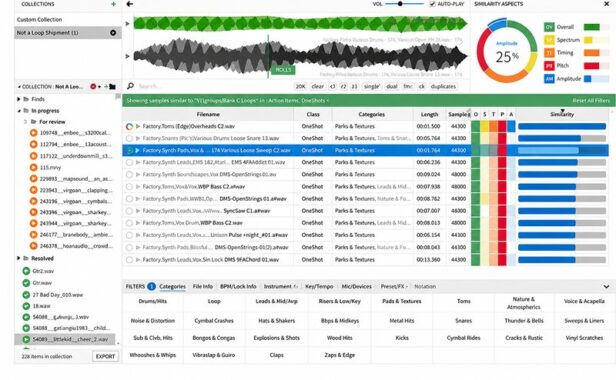The image size is (616, 380).
Task: Switch to the BPM/Lock Info tab
Action: tap(238, 286)
